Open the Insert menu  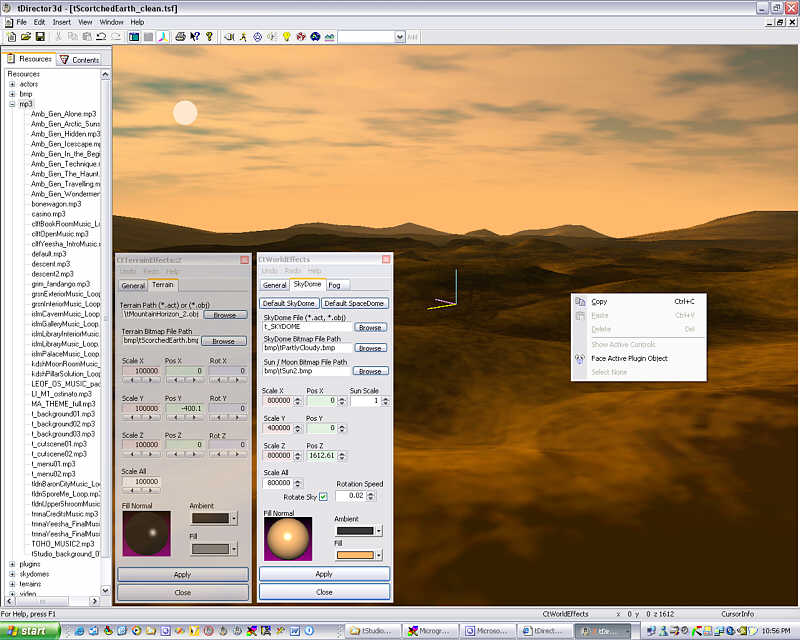(x=62, y=21)
